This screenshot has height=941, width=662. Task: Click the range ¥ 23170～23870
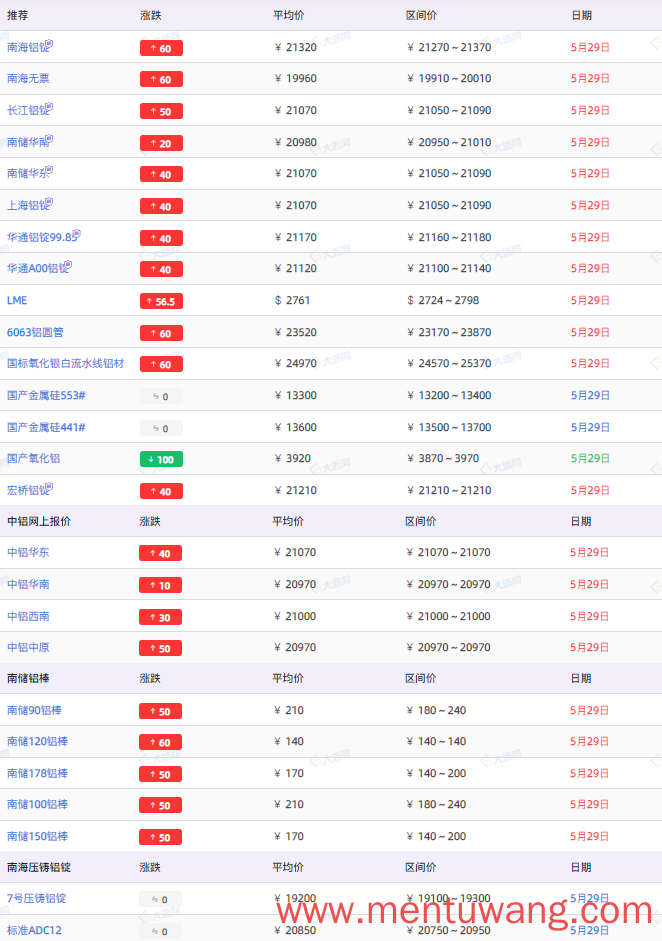449,332
